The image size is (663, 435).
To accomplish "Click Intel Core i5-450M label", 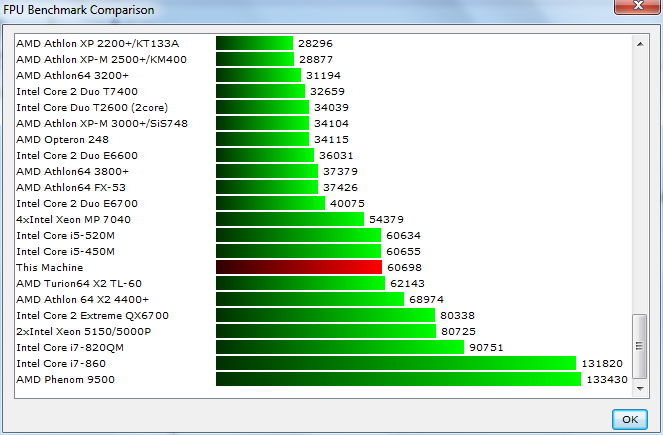I will [x=66, y=252].
